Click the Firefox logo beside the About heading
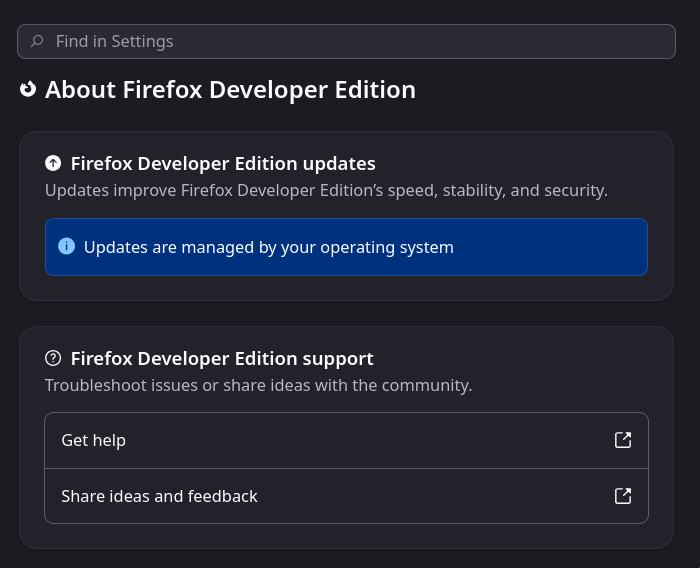700x568 pixels. pos(28,89)
